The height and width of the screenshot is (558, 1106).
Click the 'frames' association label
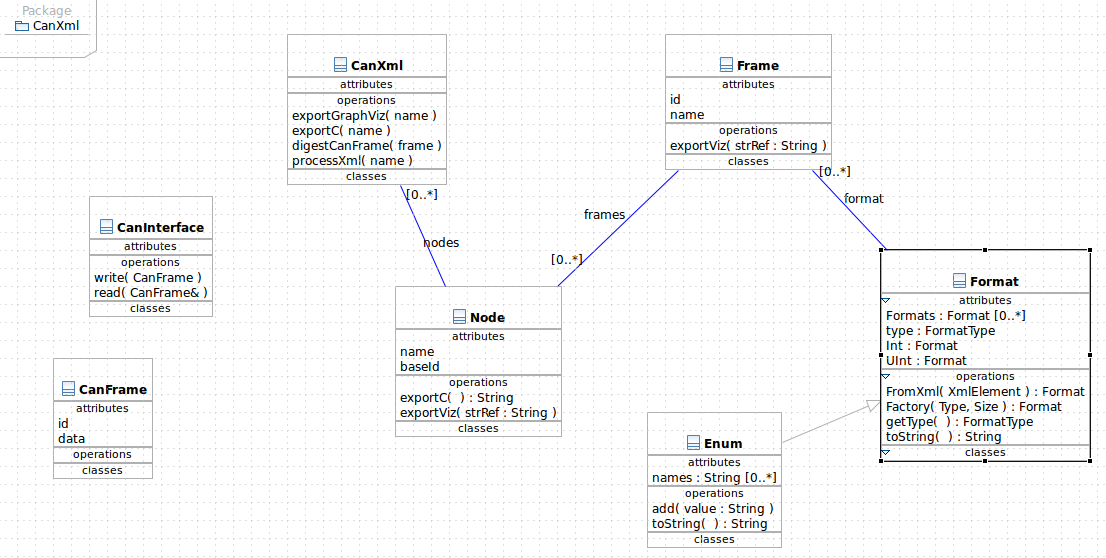[x=604, y=214]
